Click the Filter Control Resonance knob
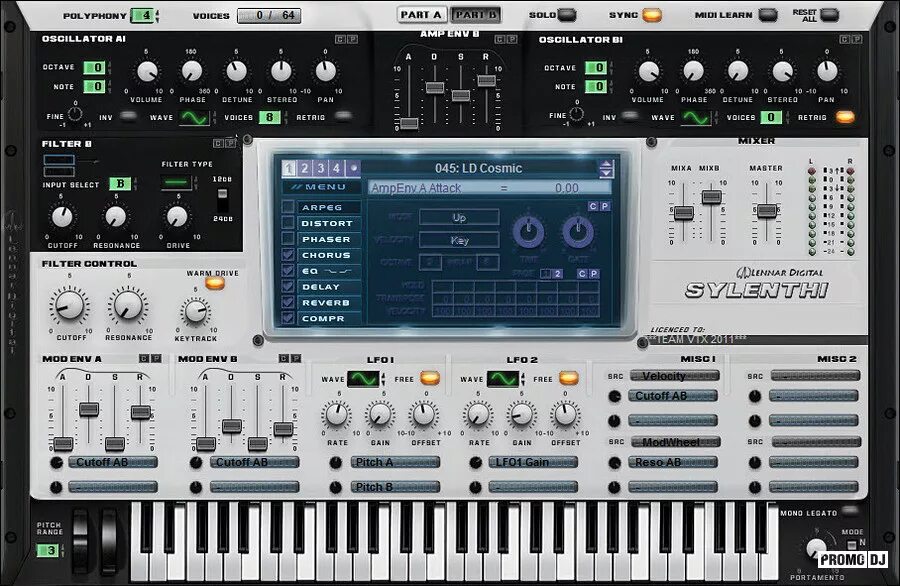 click(128, 305)
